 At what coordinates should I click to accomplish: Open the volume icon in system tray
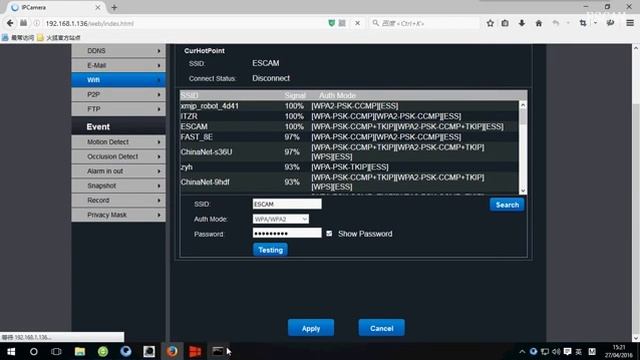point(556,351)
